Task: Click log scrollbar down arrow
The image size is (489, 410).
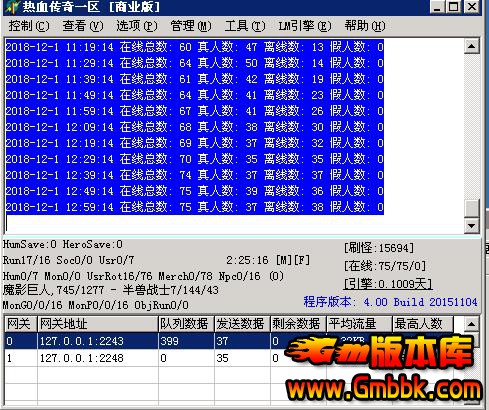Action: tap(471, 226)
